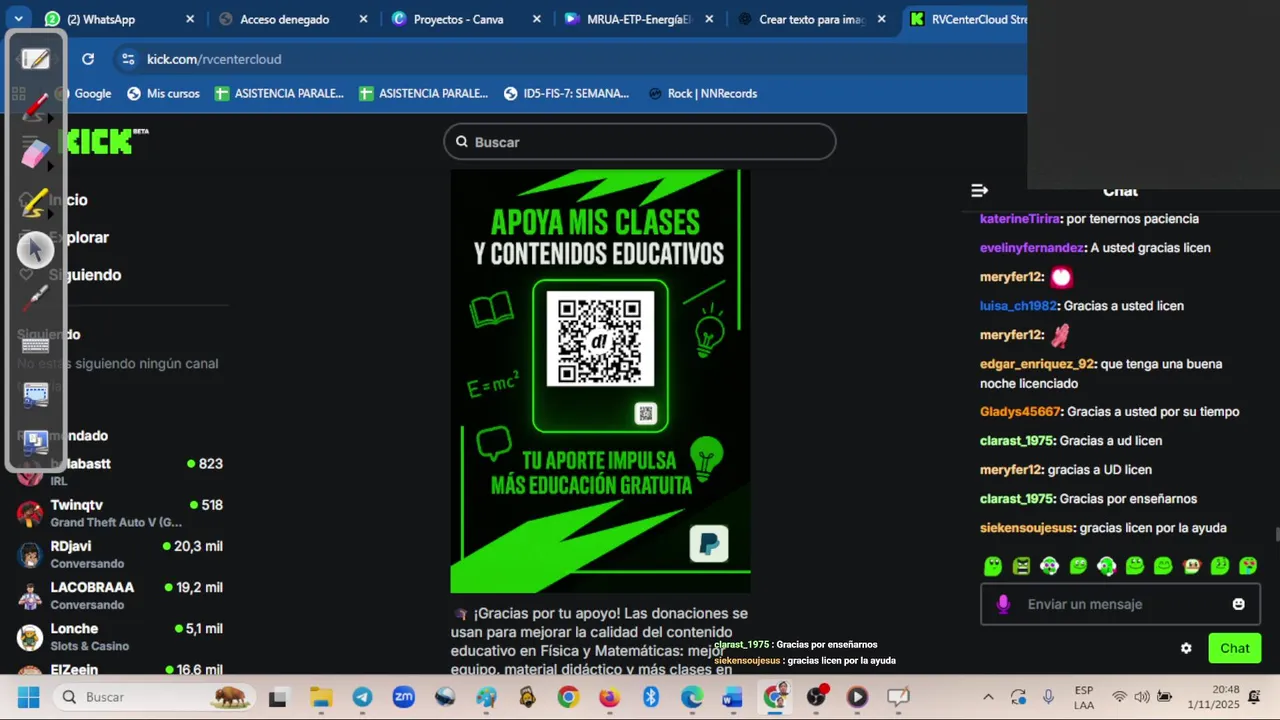Open the Mis cursos bookmark
The image size is (1280, 720).
click(x=163, y=93)
